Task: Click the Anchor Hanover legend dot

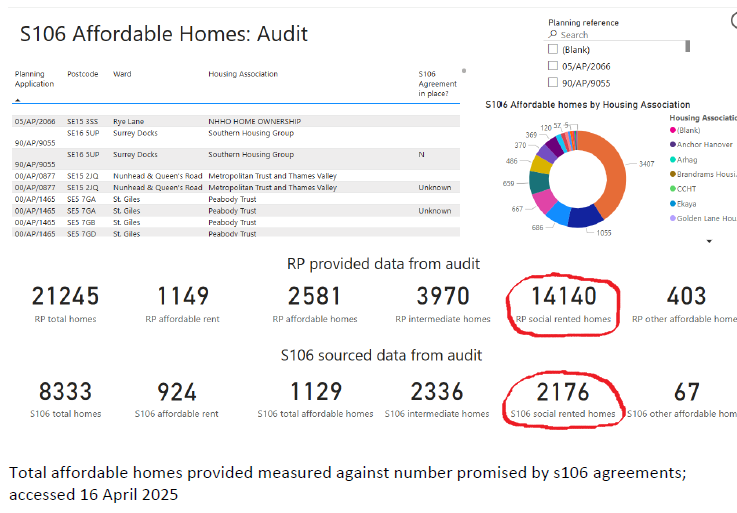Action: coord(673,144)
